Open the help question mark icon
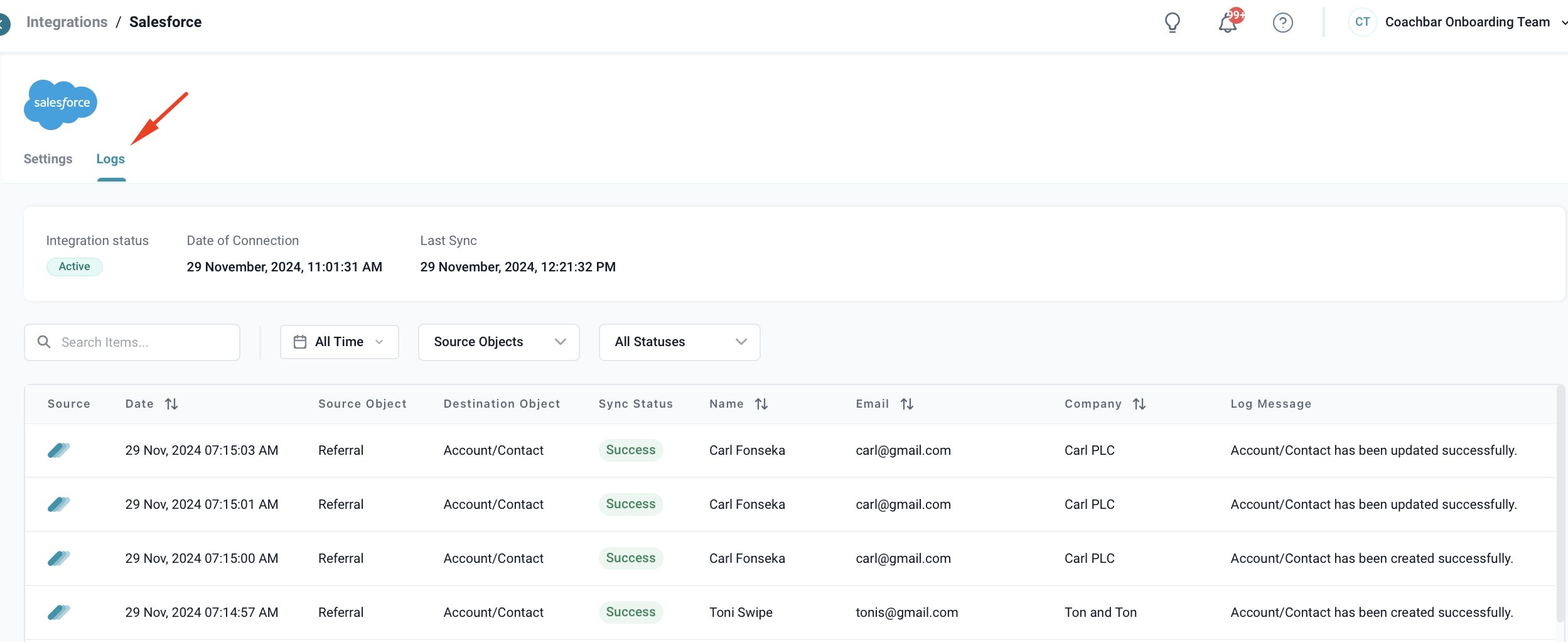Viewport: 1568px width, 642px height. 1282,23
